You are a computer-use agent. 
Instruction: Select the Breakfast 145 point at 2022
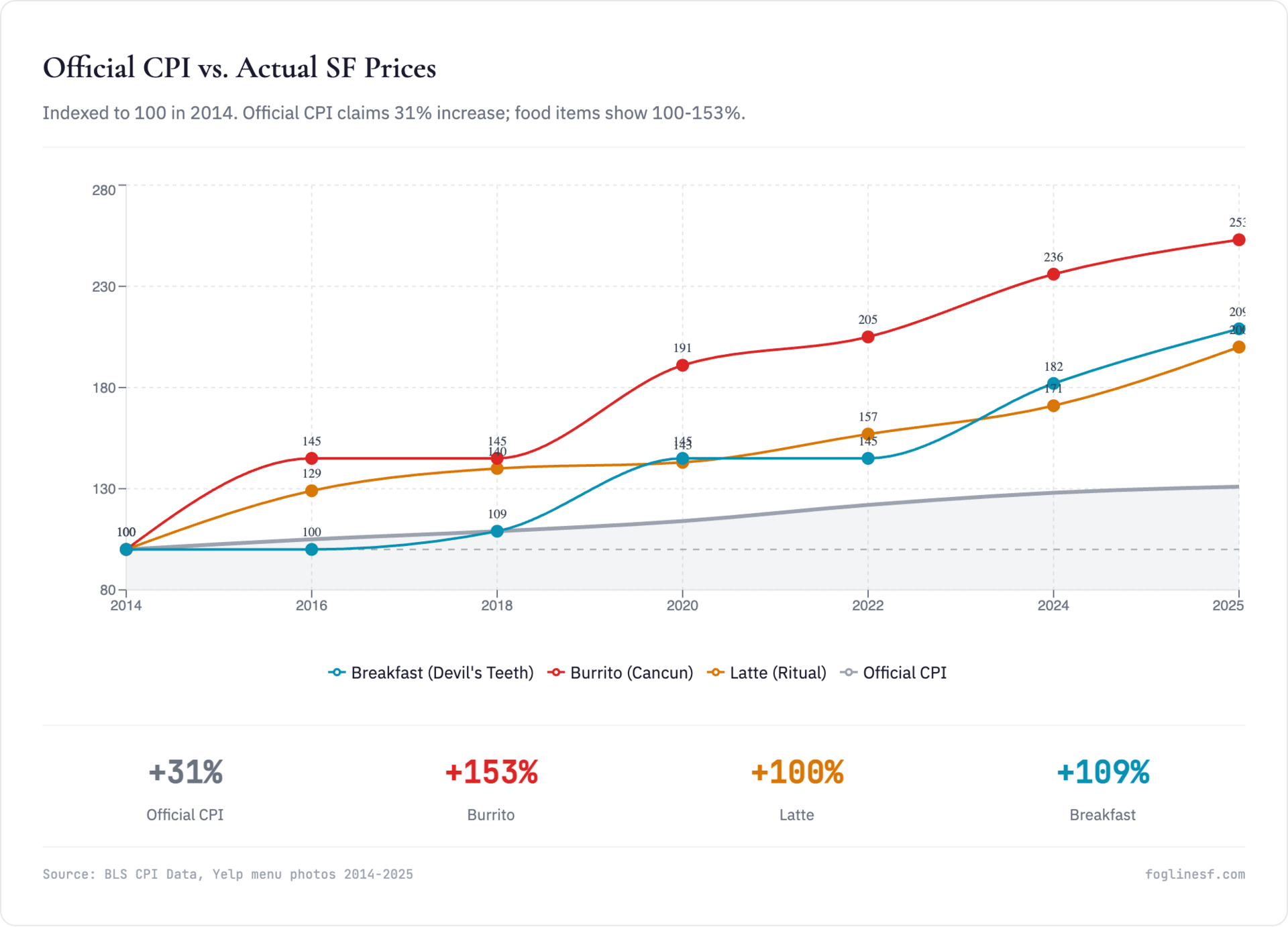pyautogui.click(x=868, y=459)
